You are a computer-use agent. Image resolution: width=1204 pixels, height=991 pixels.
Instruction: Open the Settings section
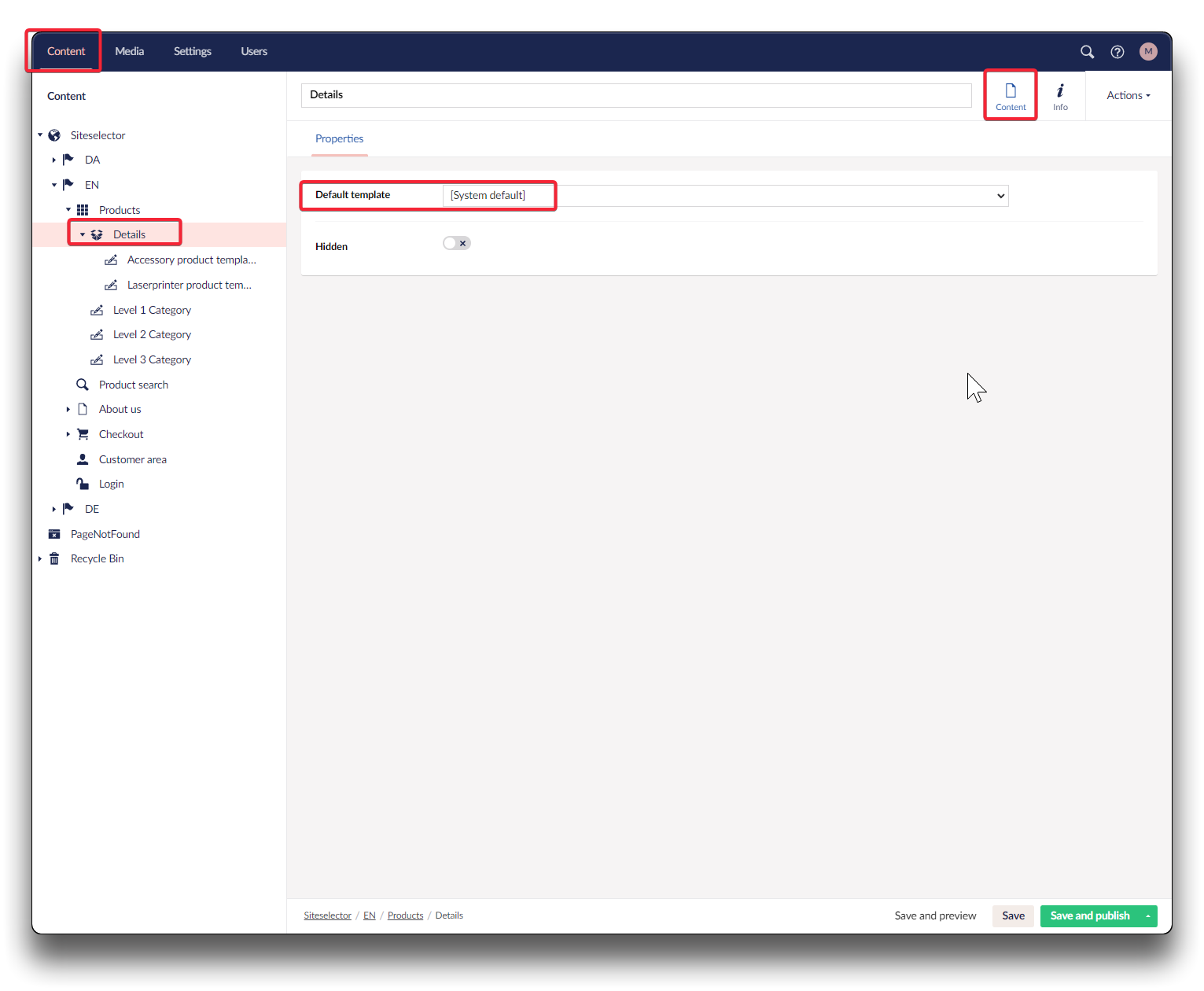193,51
